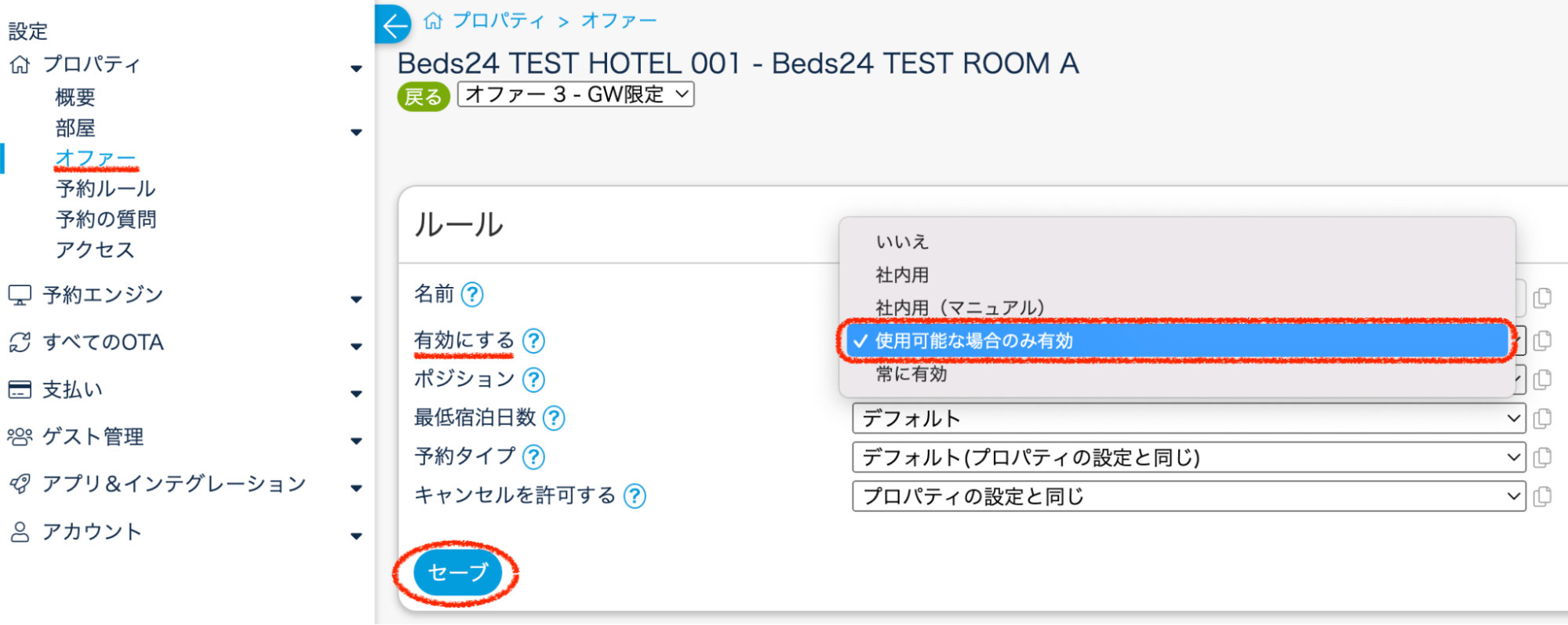Click the blue back arrow icon
The image size is (1568, 625).
tap(395, 25)
